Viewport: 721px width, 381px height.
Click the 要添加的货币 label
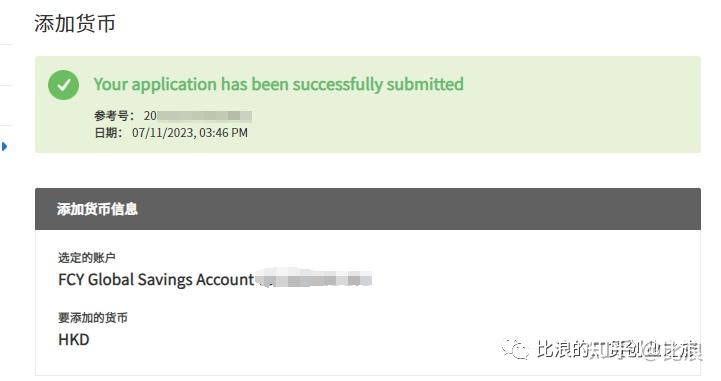tap(93, 317)
